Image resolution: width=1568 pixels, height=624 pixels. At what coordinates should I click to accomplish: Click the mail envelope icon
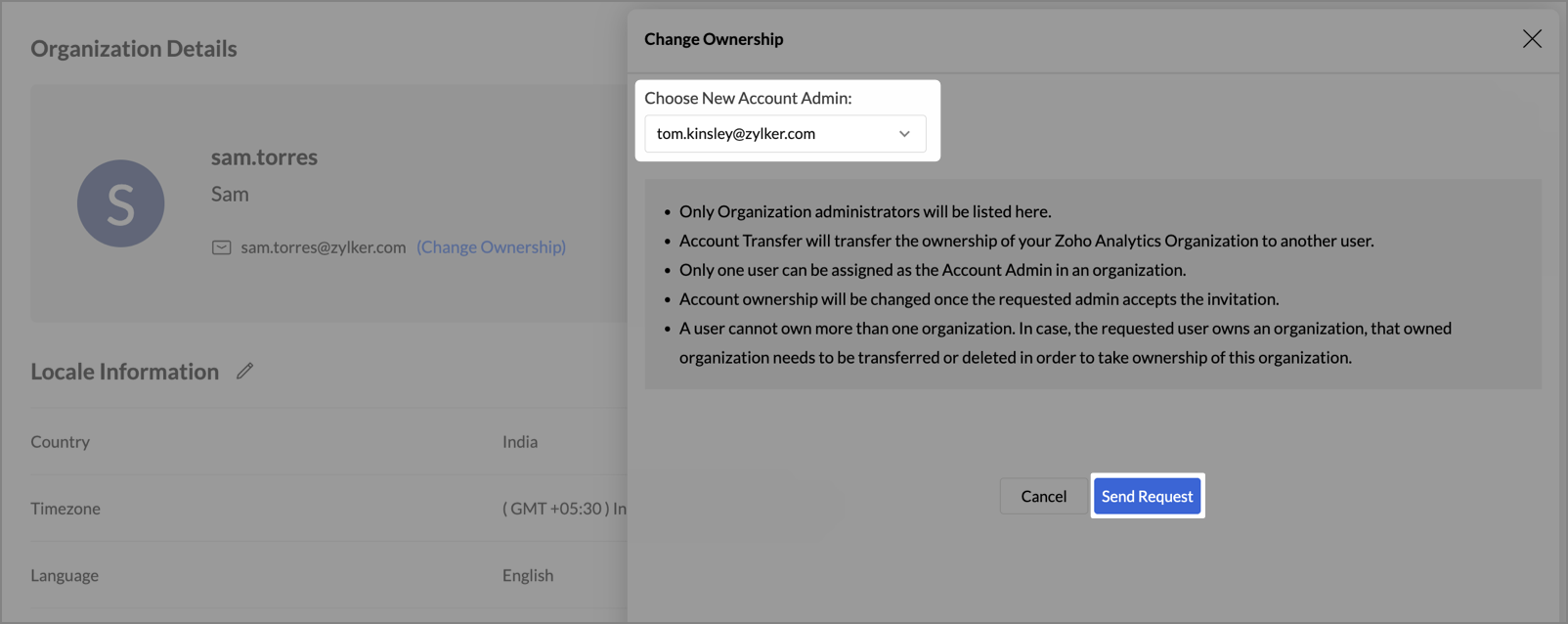click(x=222, y=247)
